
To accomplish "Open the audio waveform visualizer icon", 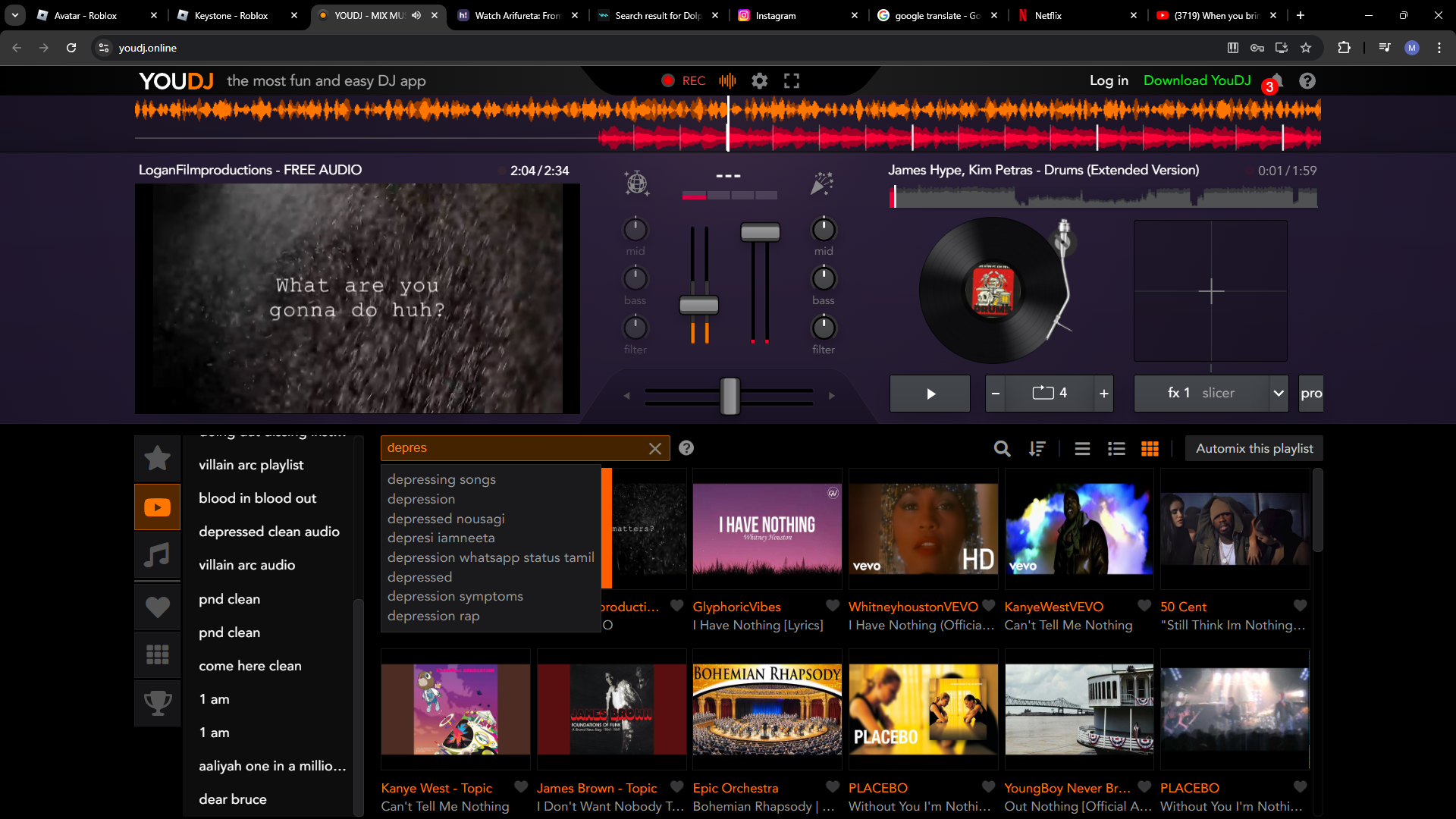I will [727, 80].
